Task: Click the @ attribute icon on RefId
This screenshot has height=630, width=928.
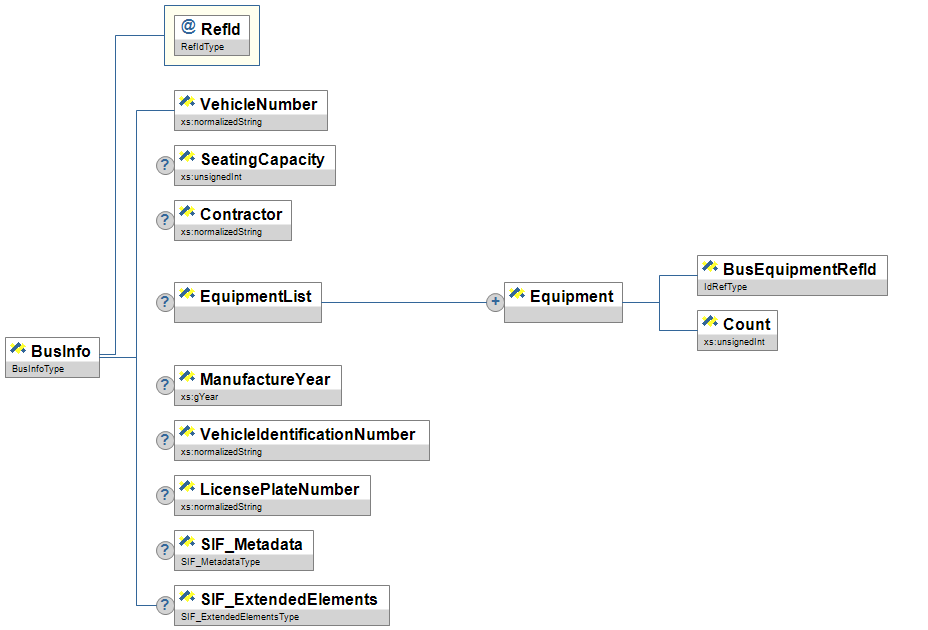Action: tap(188, 28)
